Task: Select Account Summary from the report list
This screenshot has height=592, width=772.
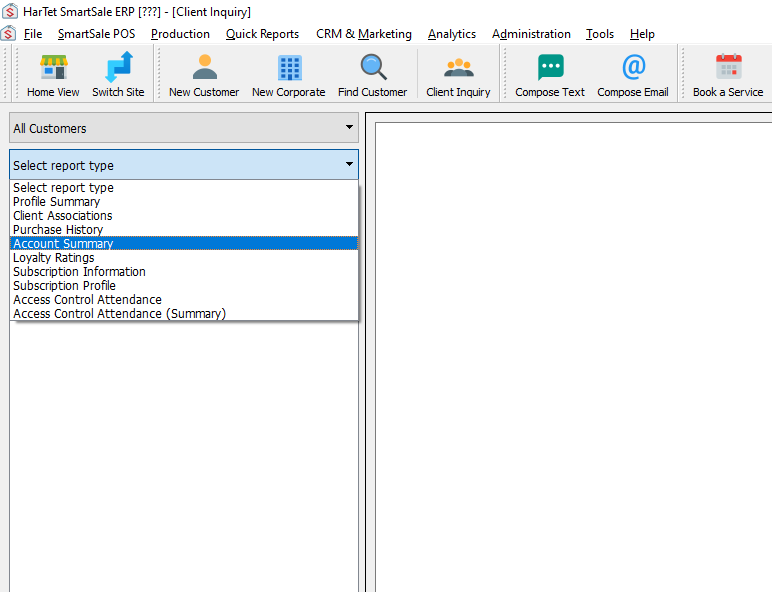Action: point(63,244)
